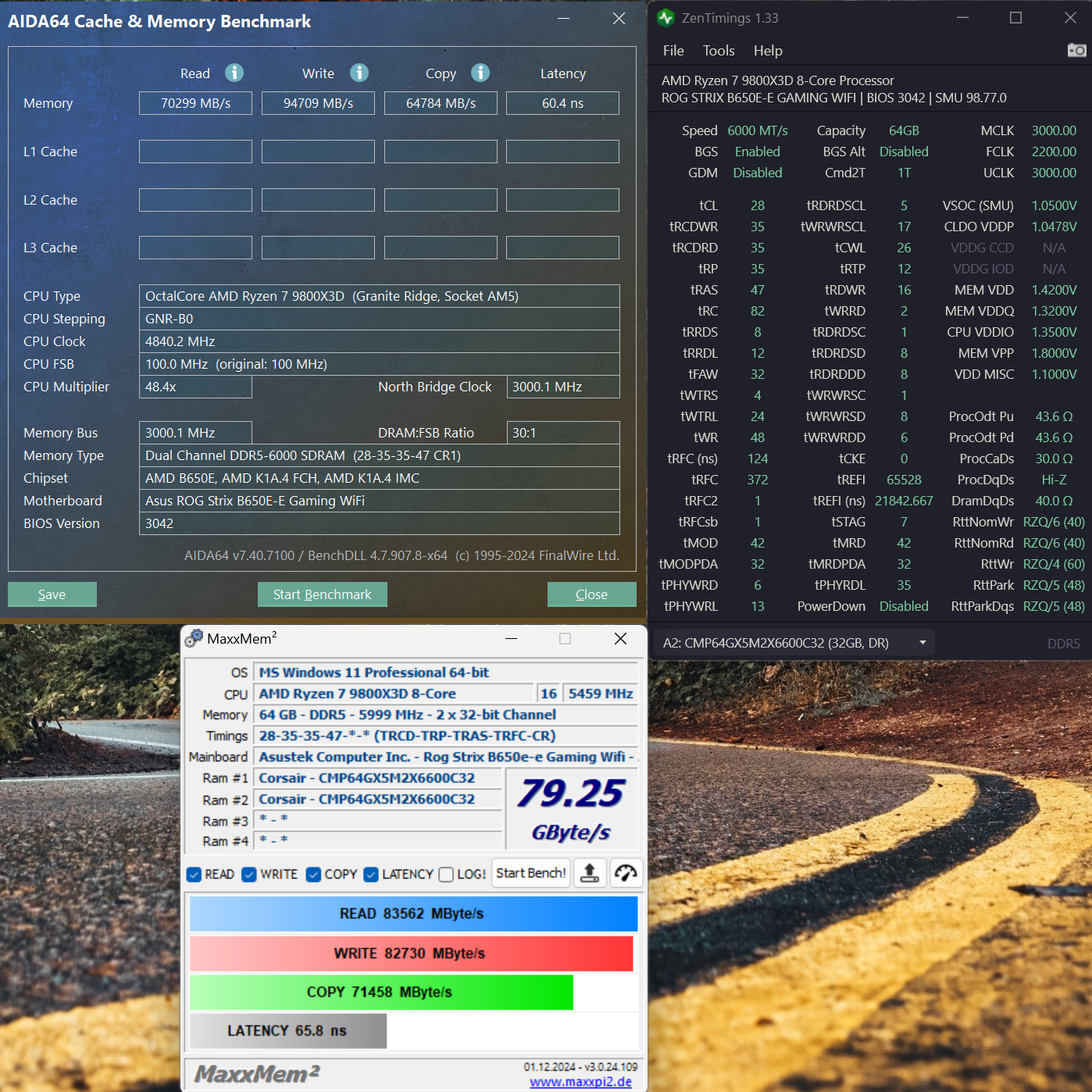Click Memory Type DDR5-6000 SDRAM field
This screenshot has height=1092, width=1092.
[x=380, y=455]
